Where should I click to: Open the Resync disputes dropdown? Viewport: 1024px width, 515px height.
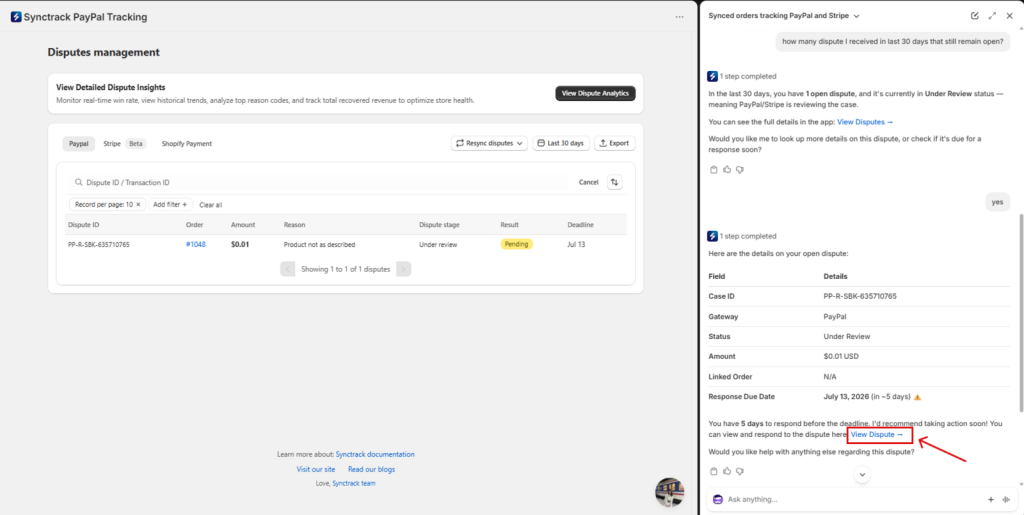[489, 143]
